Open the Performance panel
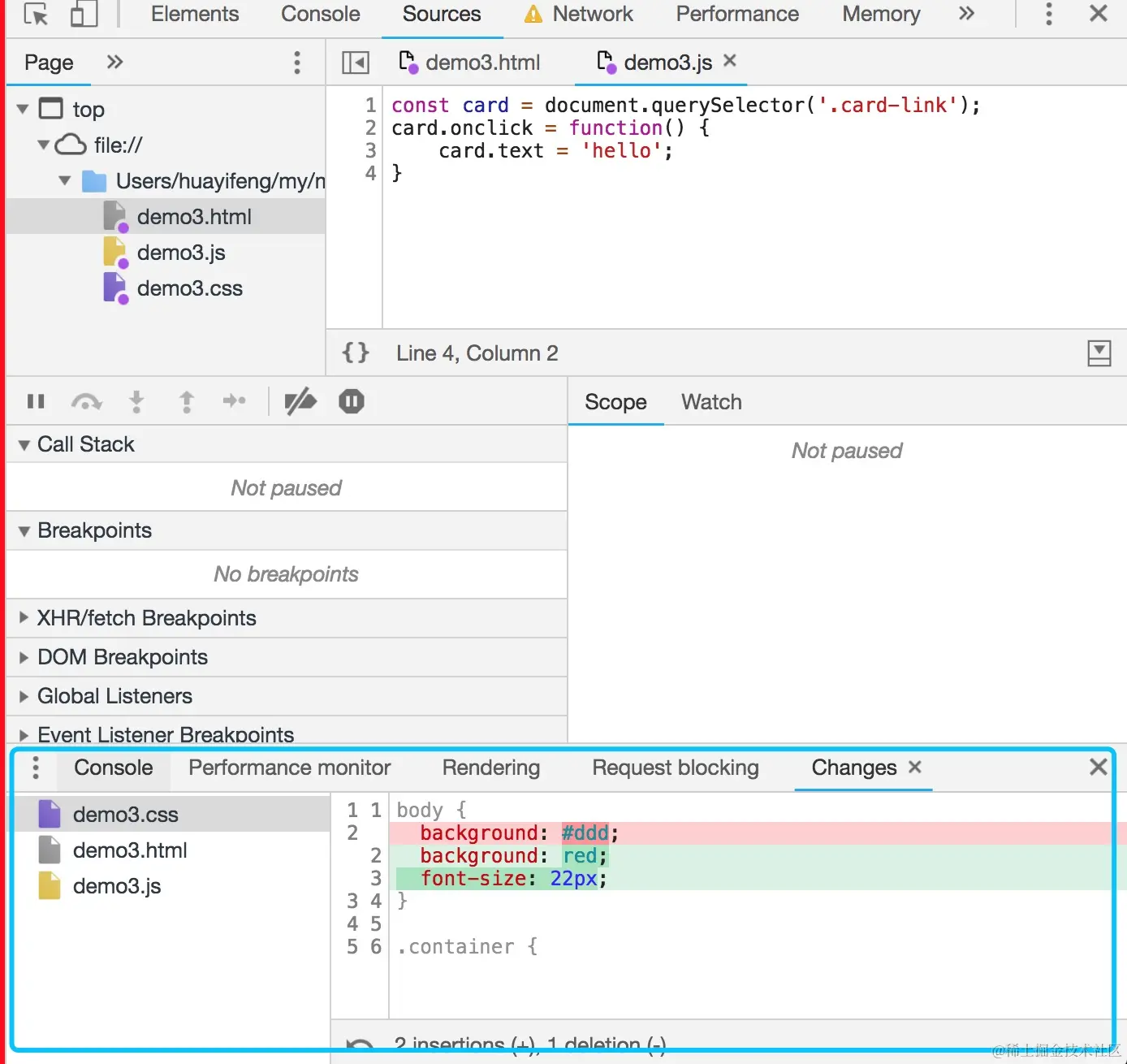This screenshot has width=1127, height=1064. (x=737, y=14)
